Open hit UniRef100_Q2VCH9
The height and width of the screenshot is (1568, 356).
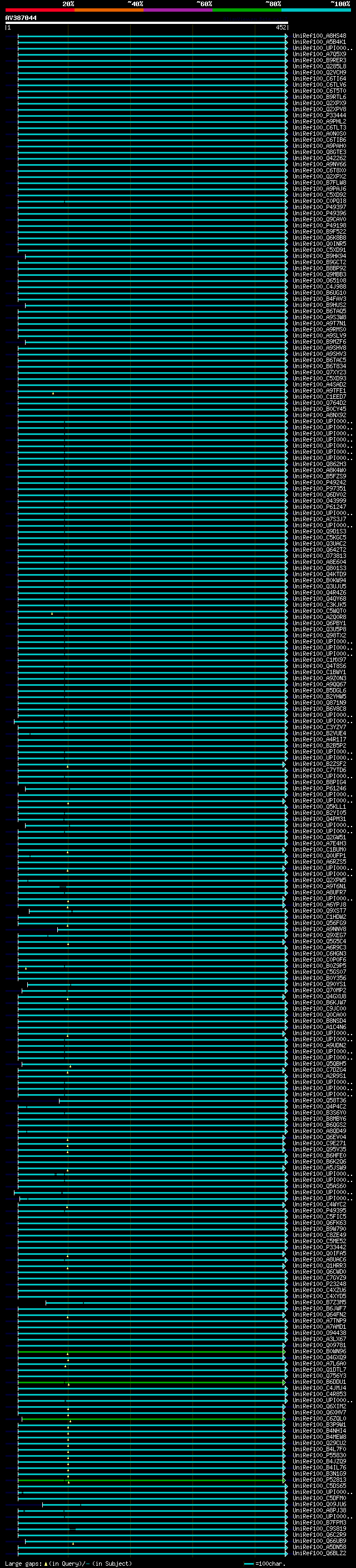pos(319,72)
